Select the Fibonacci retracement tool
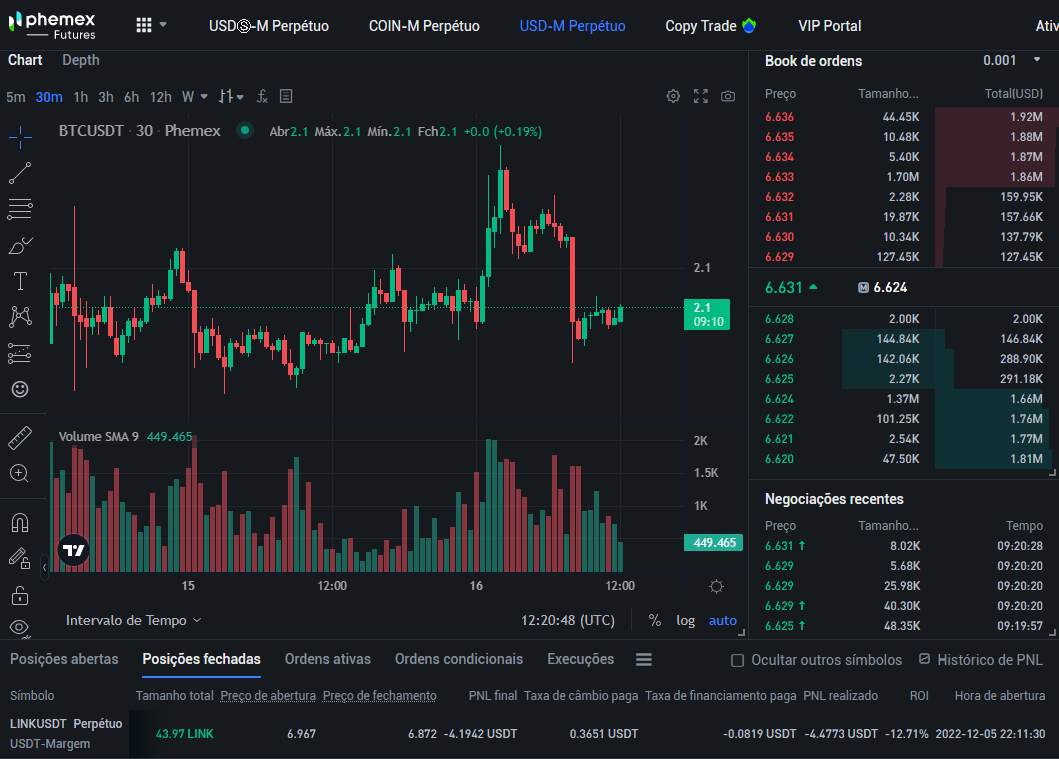This screenshot has width=1059, height=759. tap(20, 209)
